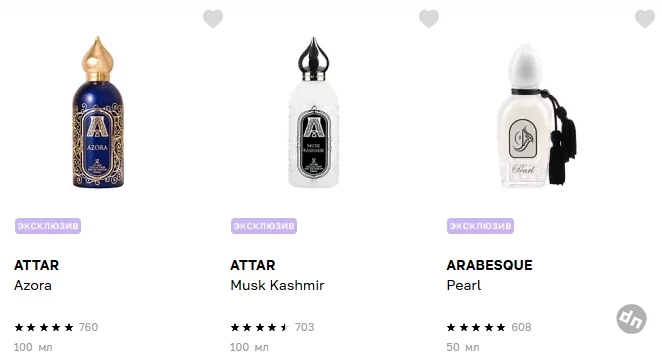Open the Arabesque Pearl bottle image
The width and height of the screenshot is (662, 360).
(x=537, y=116)
